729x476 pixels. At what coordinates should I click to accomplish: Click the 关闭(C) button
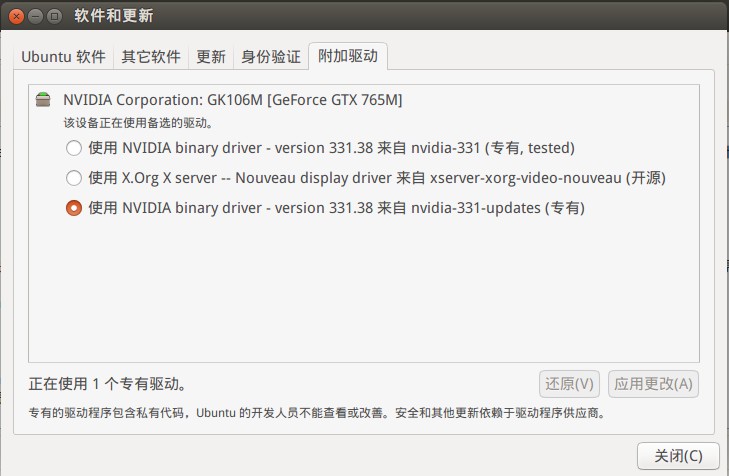pos(678,456)
